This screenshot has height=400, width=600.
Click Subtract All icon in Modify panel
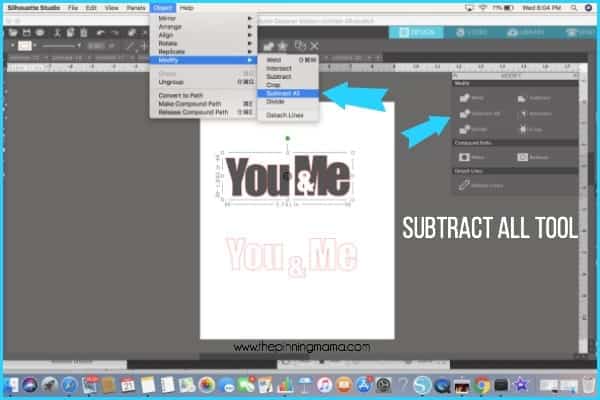pos(465,114)
